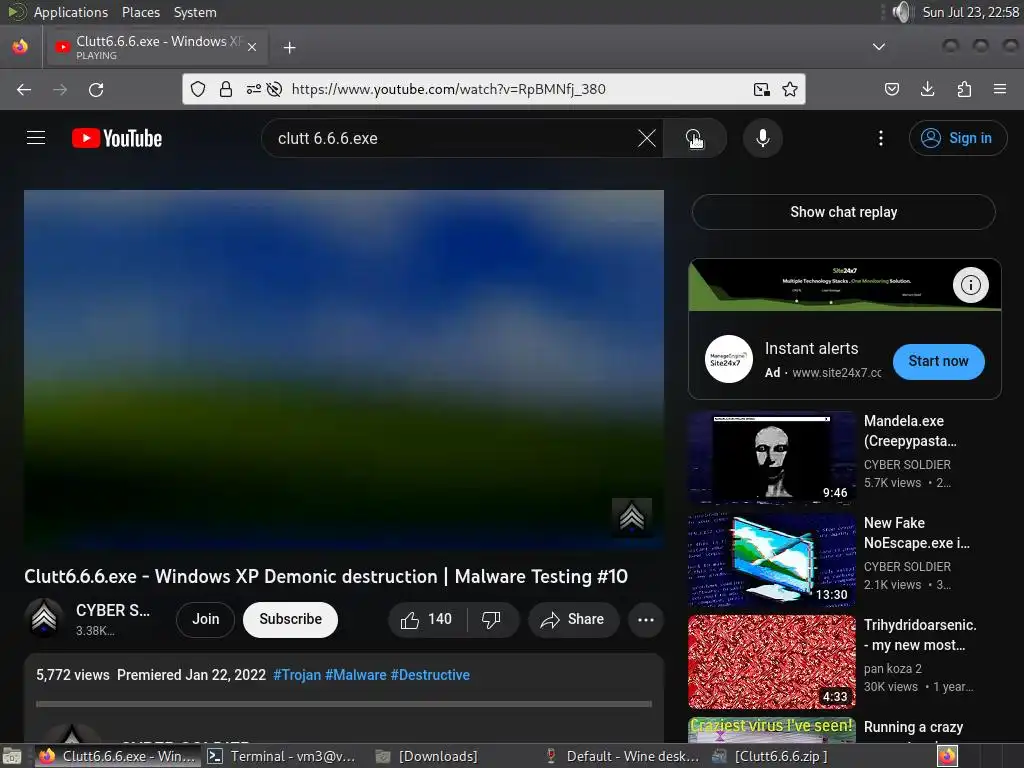
Task: Open Pocket save button
Action: click(891, 89)
